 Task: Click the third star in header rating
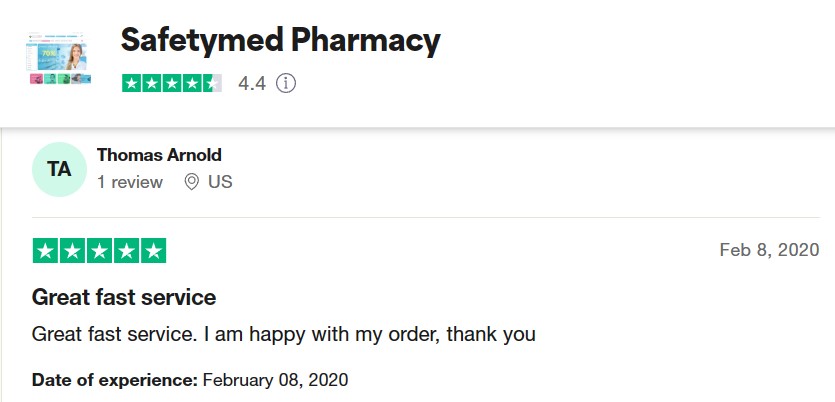click(x=171, y=84)
